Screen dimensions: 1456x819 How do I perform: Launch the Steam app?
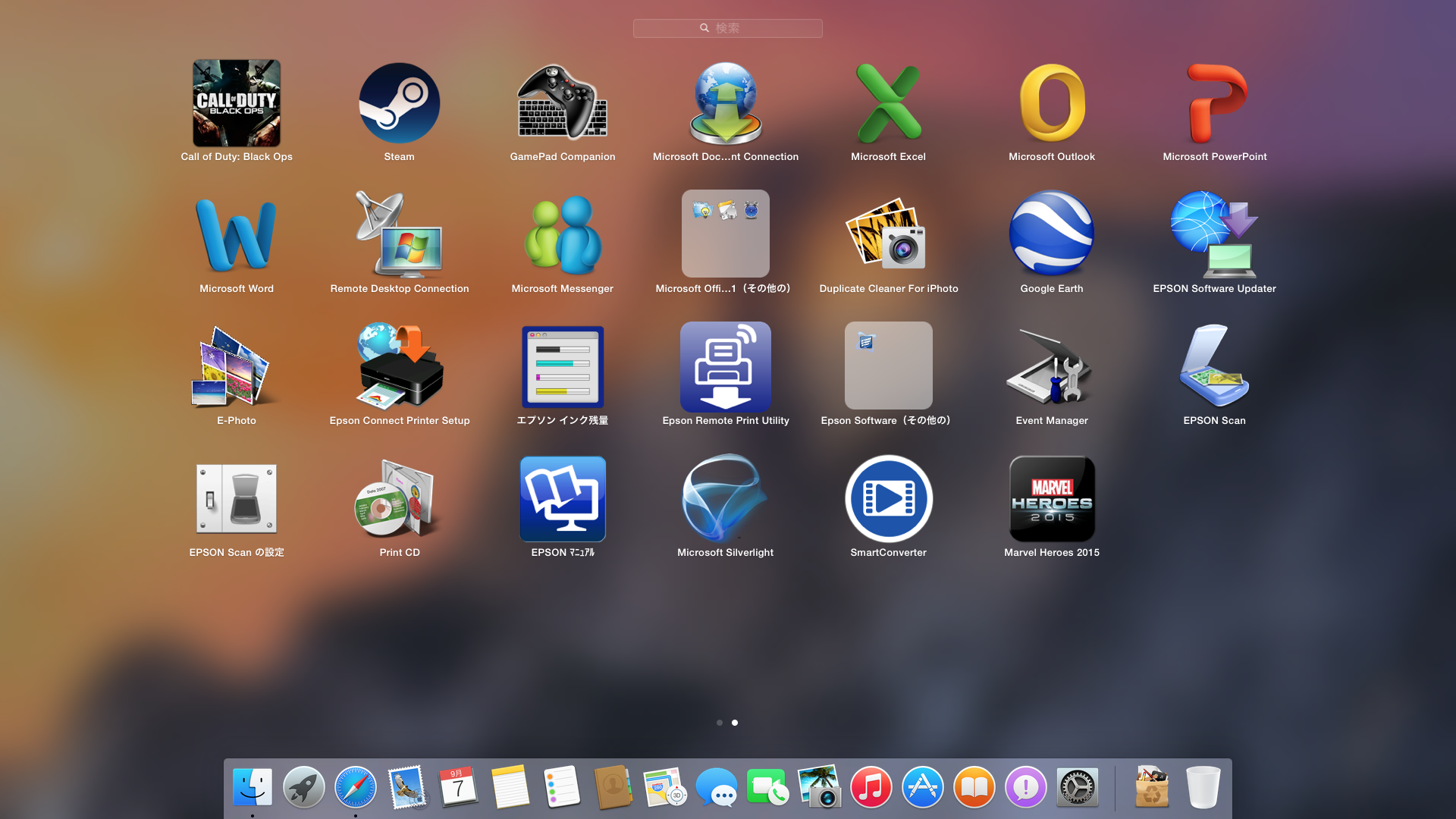coord(399,103)
